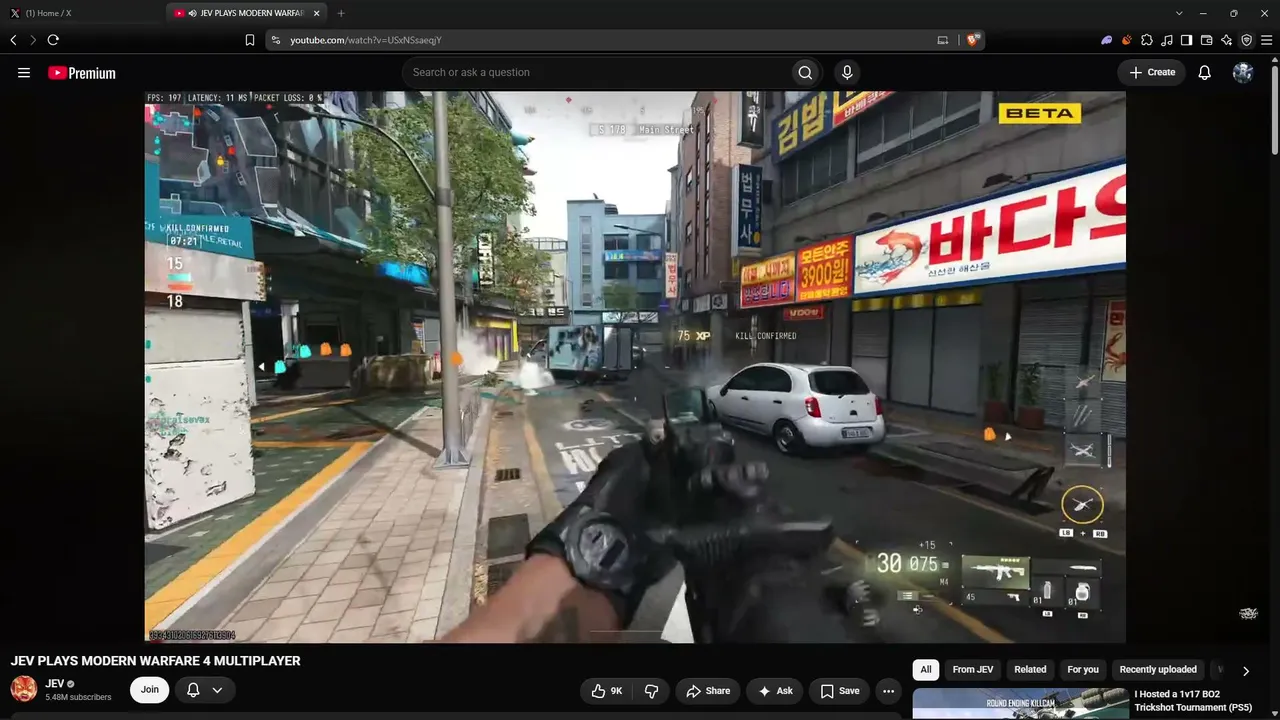
Task: Open the Brave VPN shield icon
Action: point(1246,40)
